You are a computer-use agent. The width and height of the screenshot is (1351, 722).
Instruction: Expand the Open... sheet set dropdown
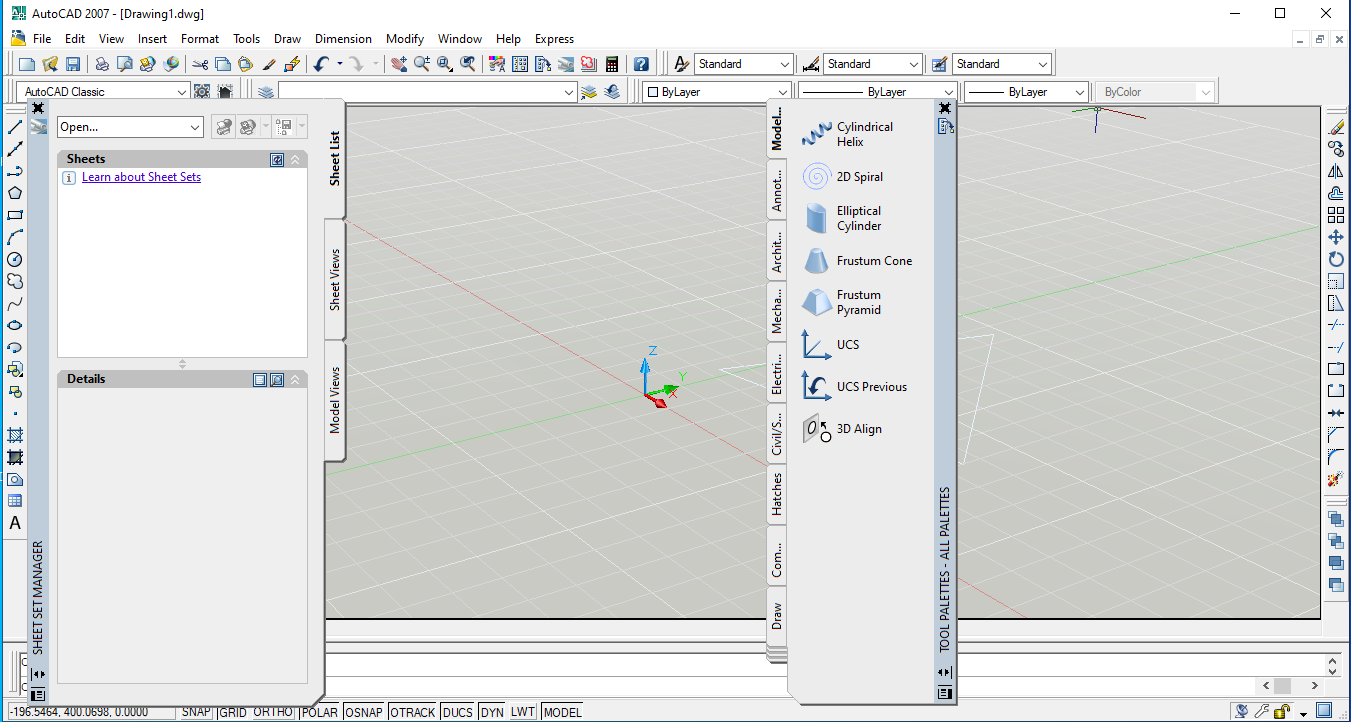point(195,127)
